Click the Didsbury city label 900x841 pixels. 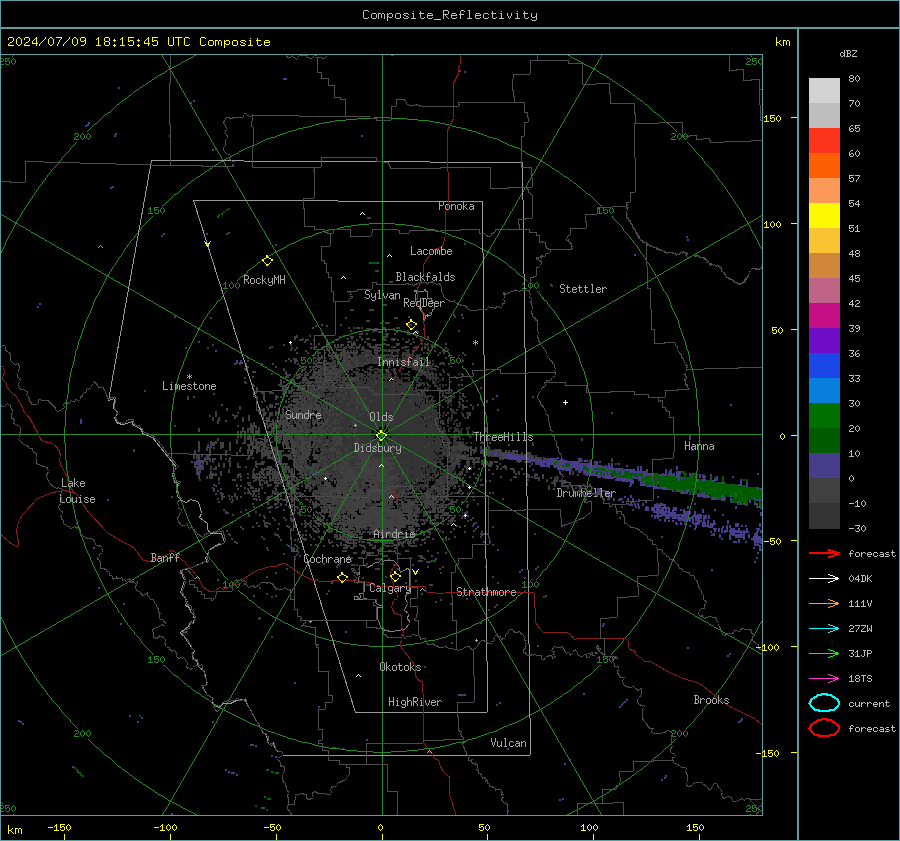pyautogui.click(x=377, y=448)
